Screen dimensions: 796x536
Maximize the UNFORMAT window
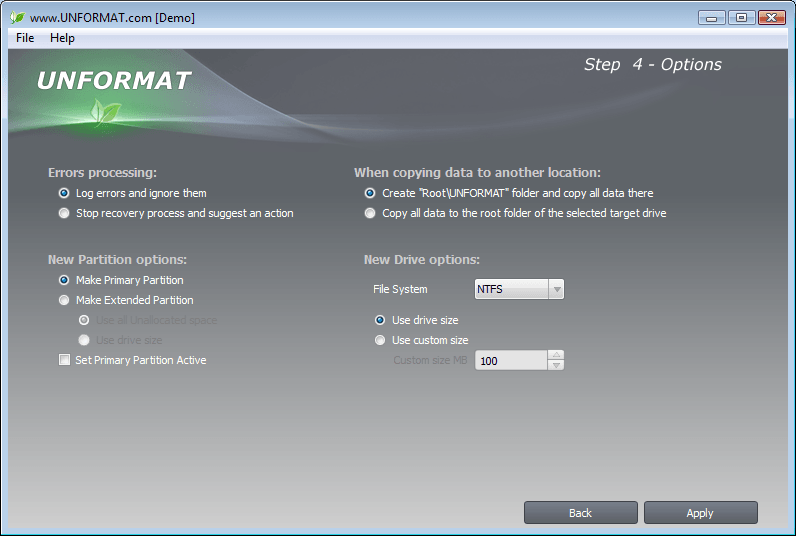coord(741,18)
